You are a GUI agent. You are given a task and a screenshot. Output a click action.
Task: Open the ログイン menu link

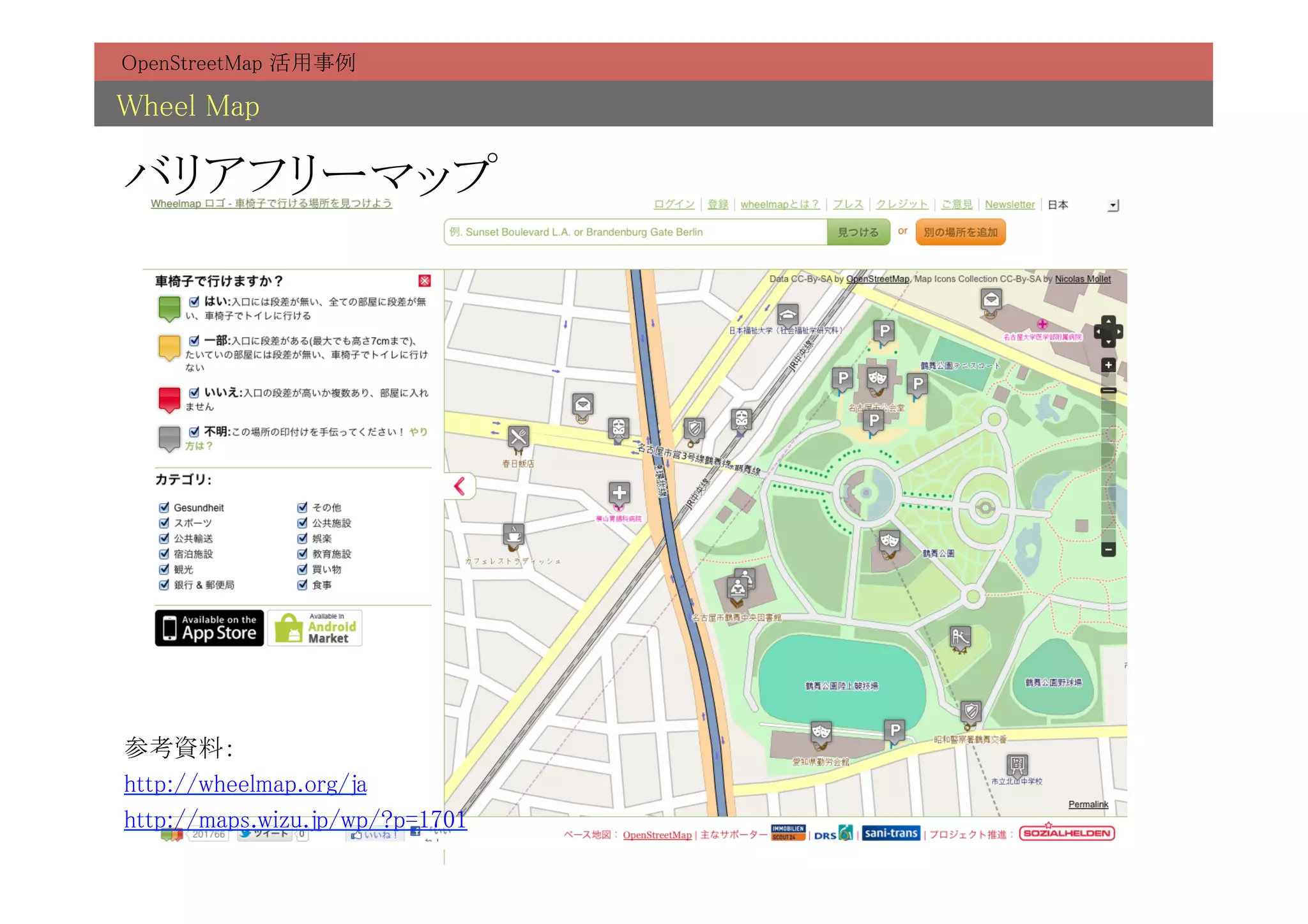[674, 204]
